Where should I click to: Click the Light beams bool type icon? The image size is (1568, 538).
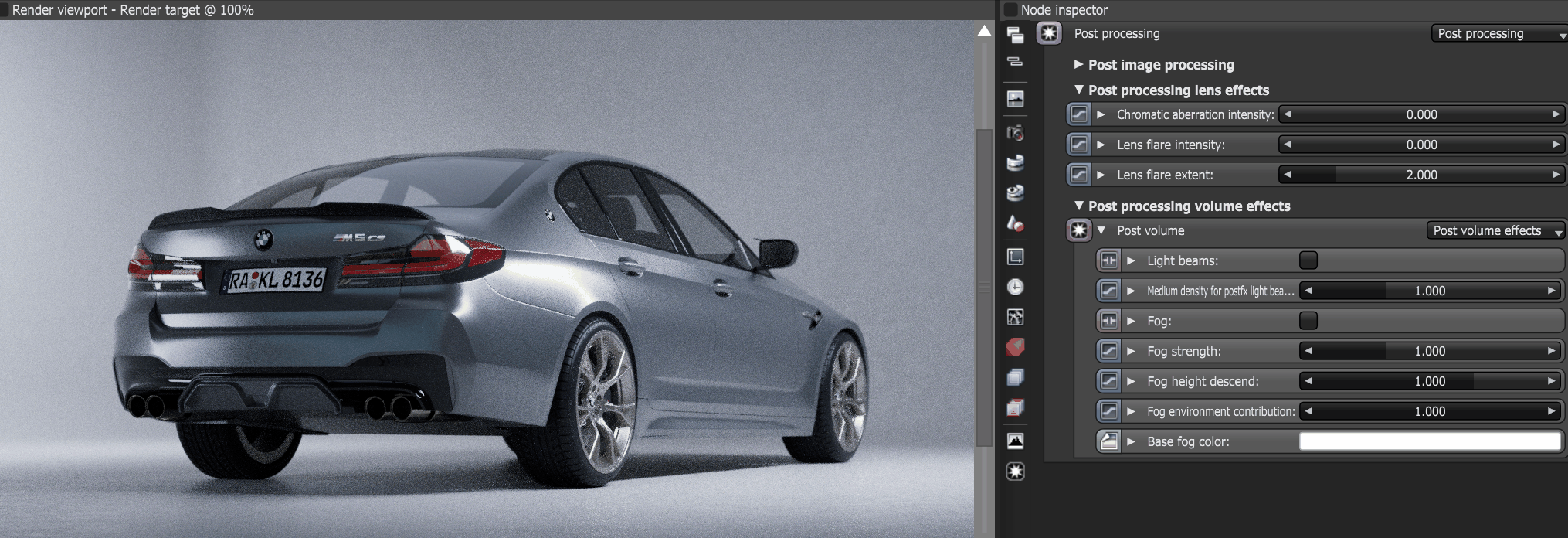(1108, 260)
